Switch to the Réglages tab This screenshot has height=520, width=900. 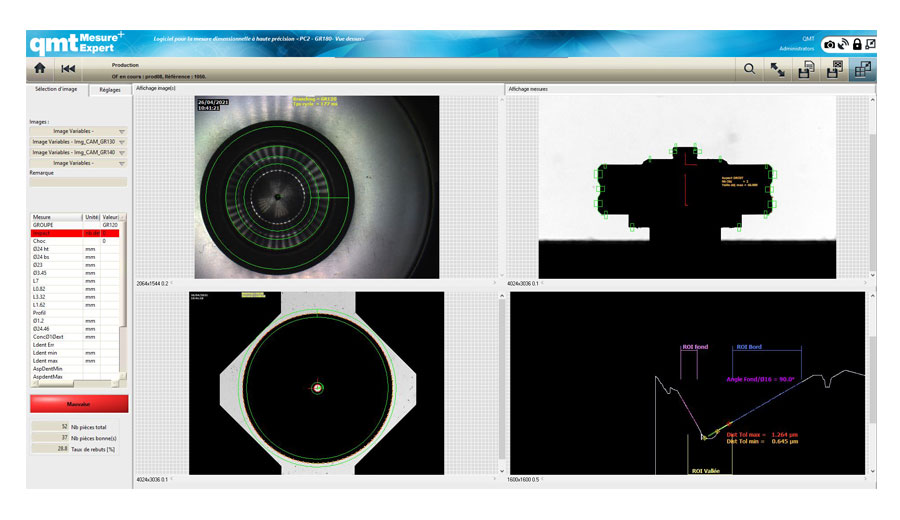pyautogui.click(x=109, y=90)
